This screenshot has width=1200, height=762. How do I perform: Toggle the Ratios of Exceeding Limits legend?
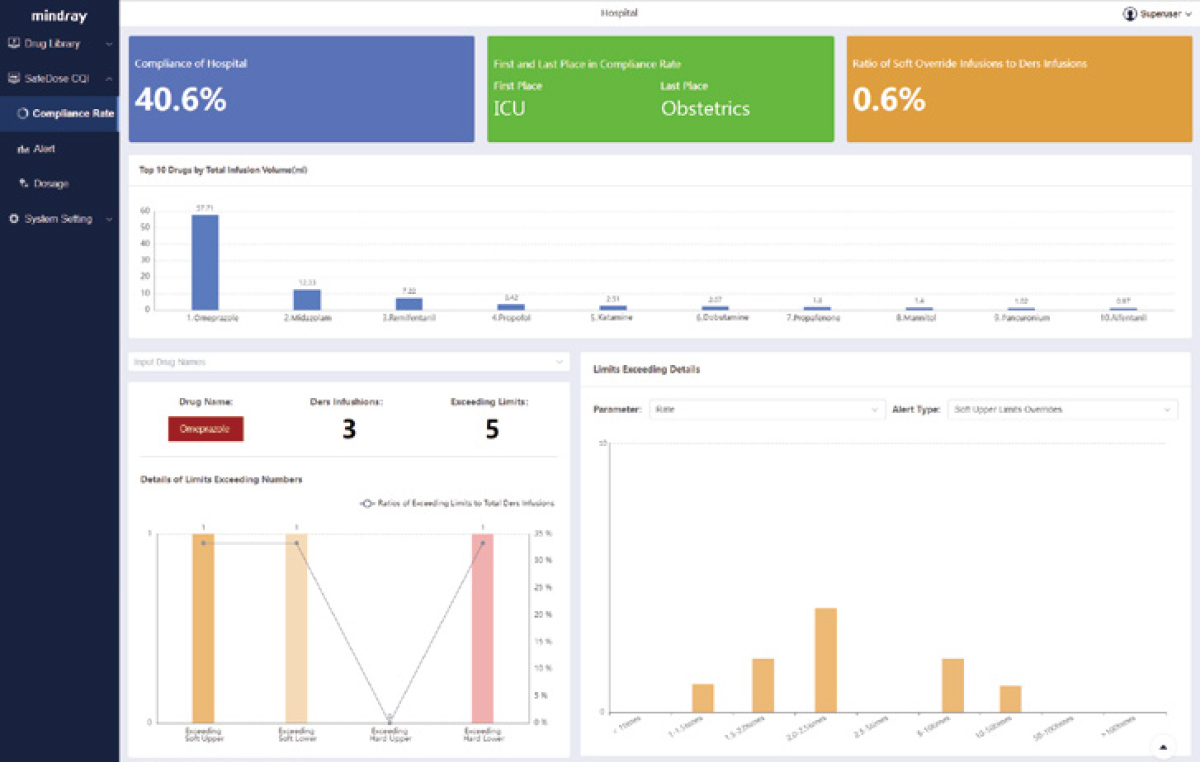(457, 504)
